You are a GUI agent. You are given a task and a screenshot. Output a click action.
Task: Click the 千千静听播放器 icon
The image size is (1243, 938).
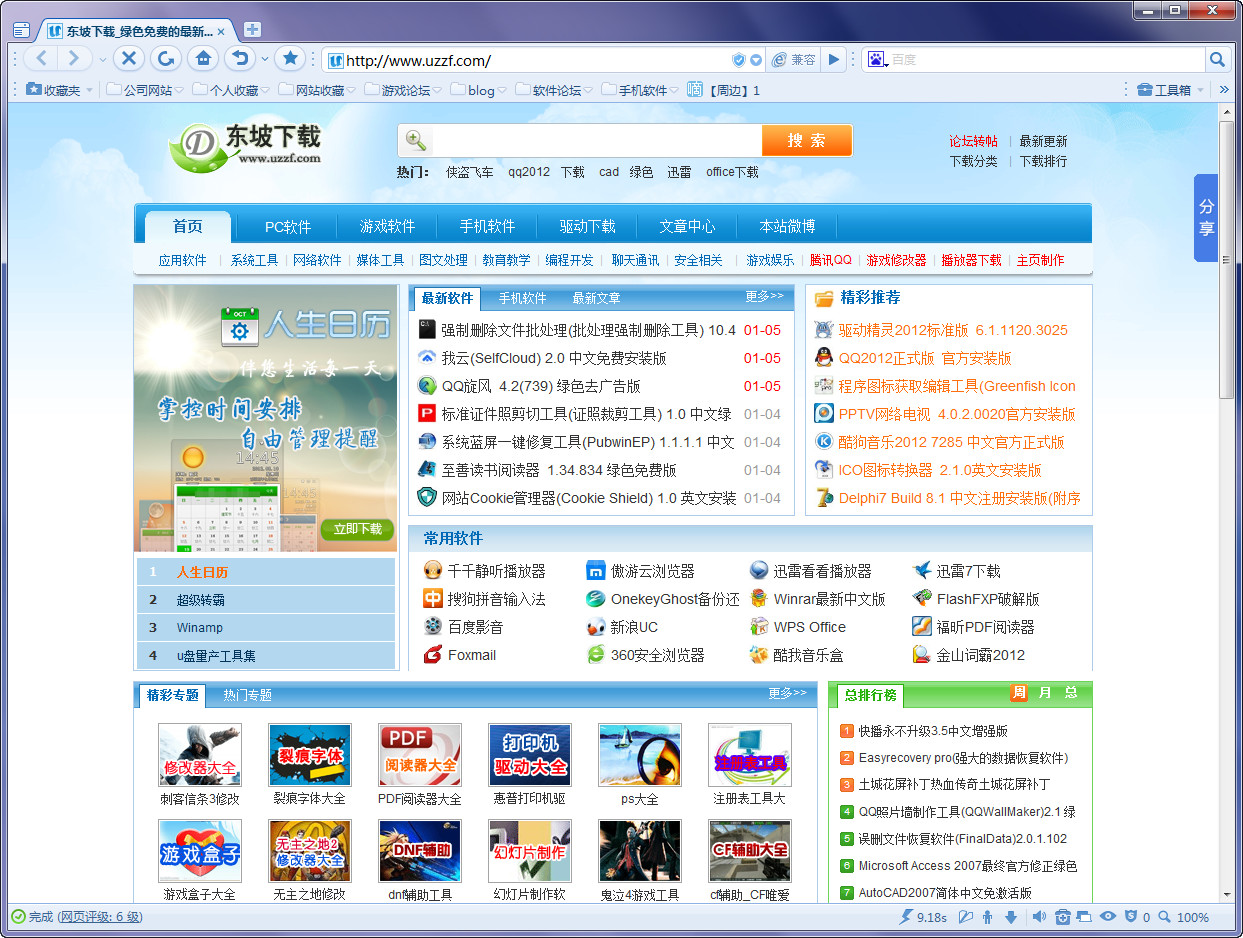coord(432,571)
